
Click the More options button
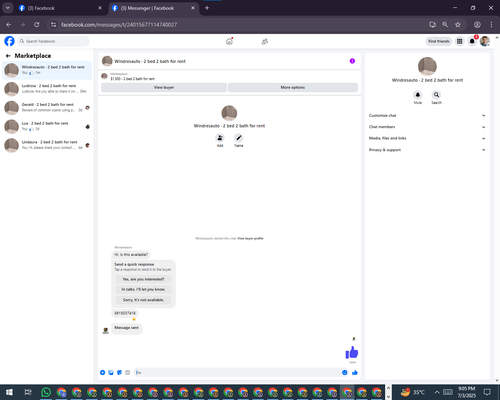coord(293,87)
